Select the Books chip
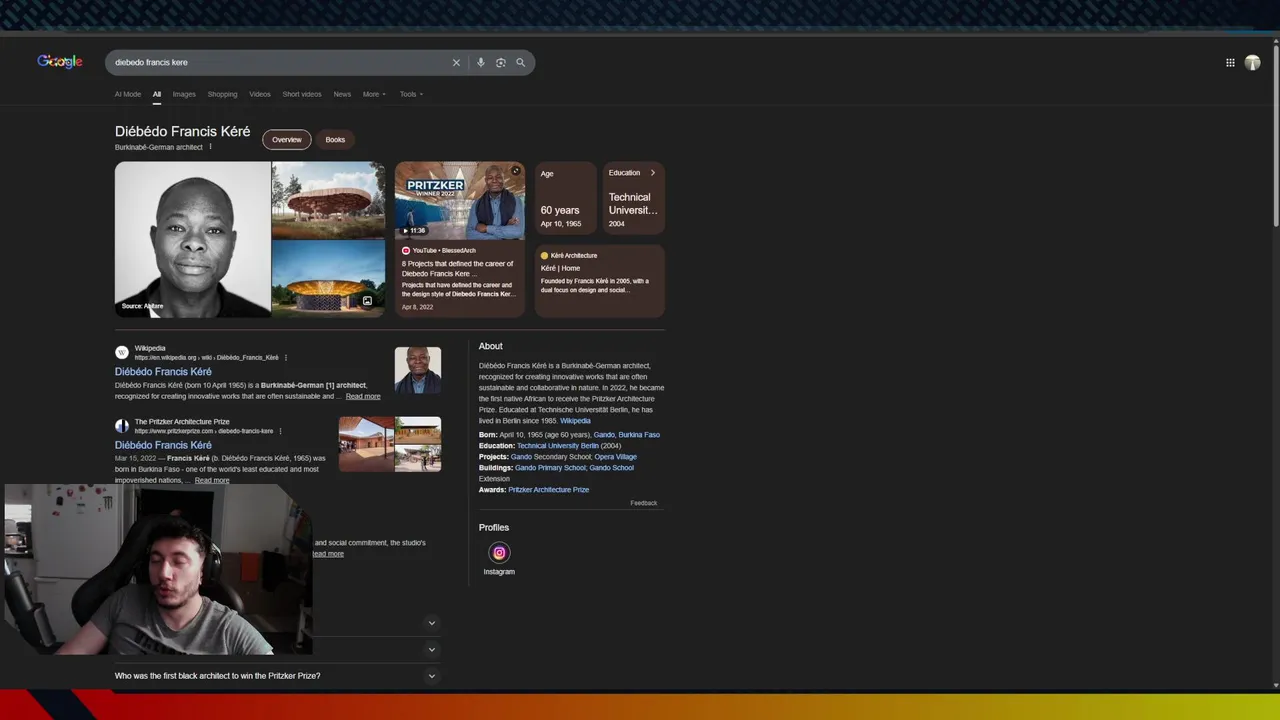1280x720 pixels. point(335,140)
